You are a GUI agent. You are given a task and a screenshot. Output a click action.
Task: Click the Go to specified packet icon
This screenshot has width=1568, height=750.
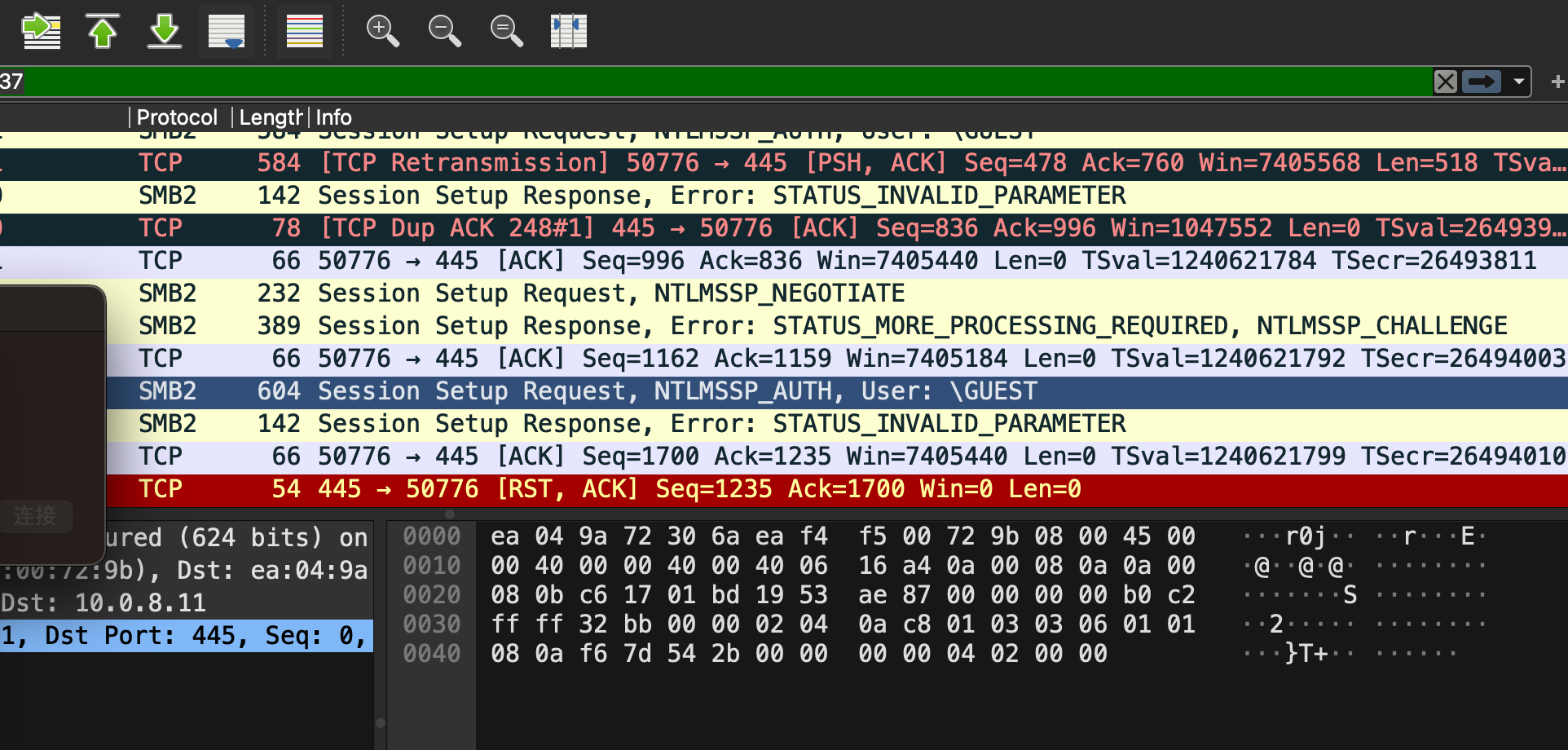(x=41, y=32)
